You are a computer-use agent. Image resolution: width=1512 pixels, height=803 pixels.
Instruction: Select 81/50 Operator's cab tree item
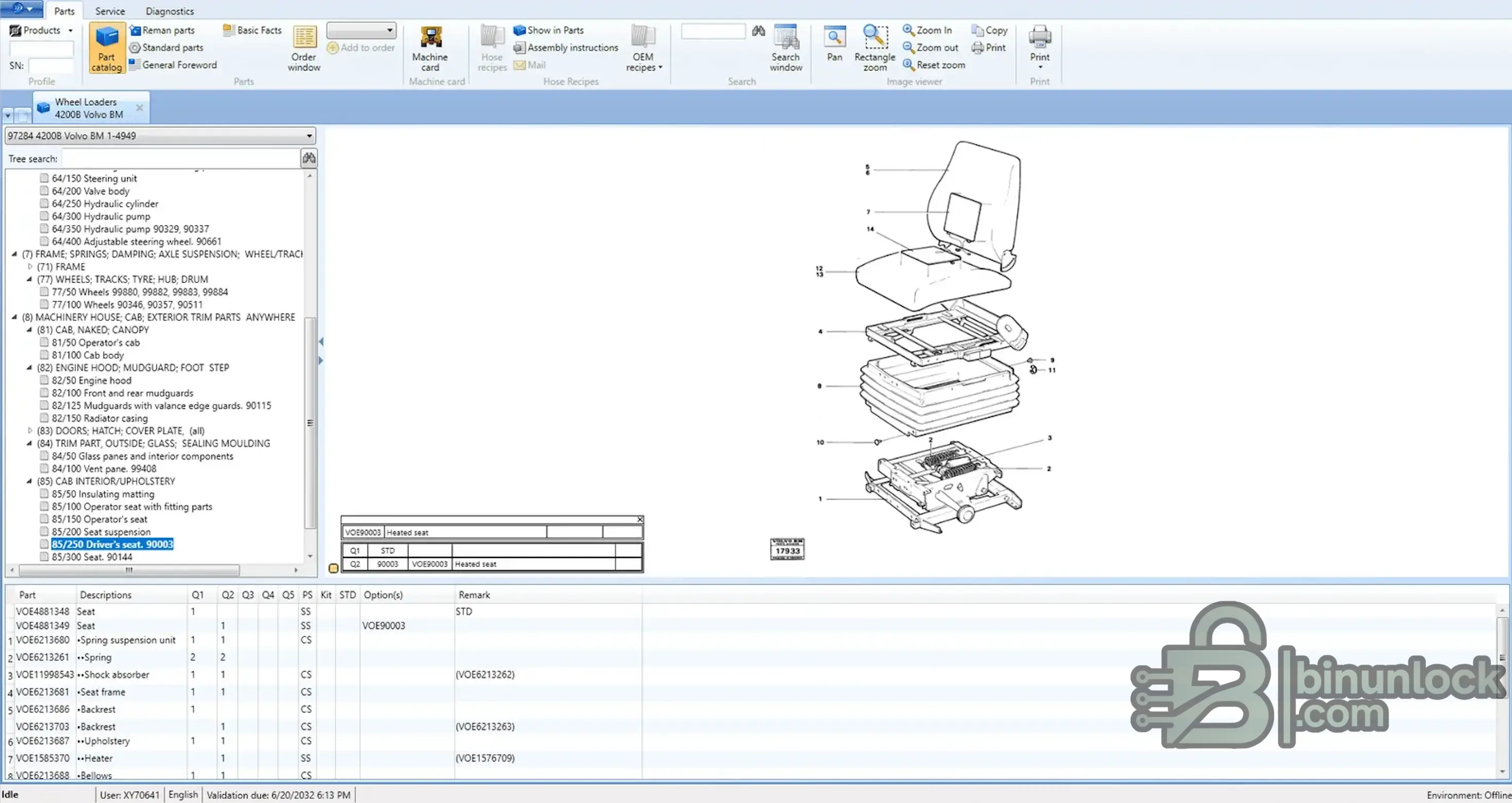coord(96,342)
